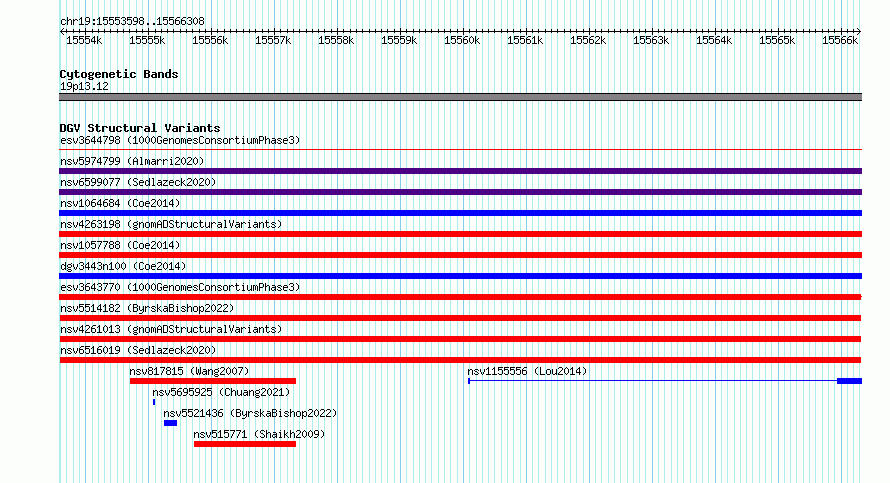Open the nsv5514182 (ByrskaBishop2022) label
890x483 pixels.
pos(147,308)
